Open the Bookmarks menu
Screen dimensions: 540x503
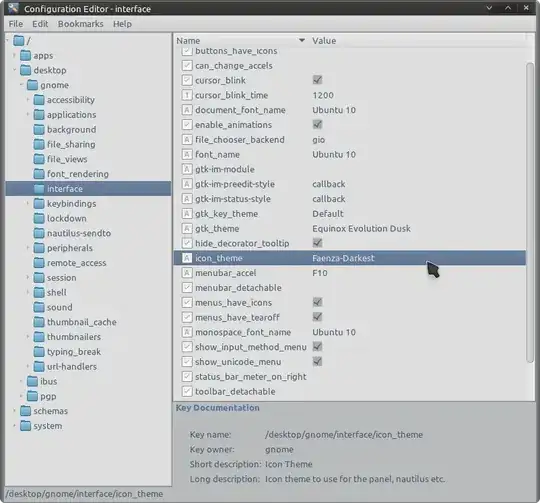click(81, 24)
